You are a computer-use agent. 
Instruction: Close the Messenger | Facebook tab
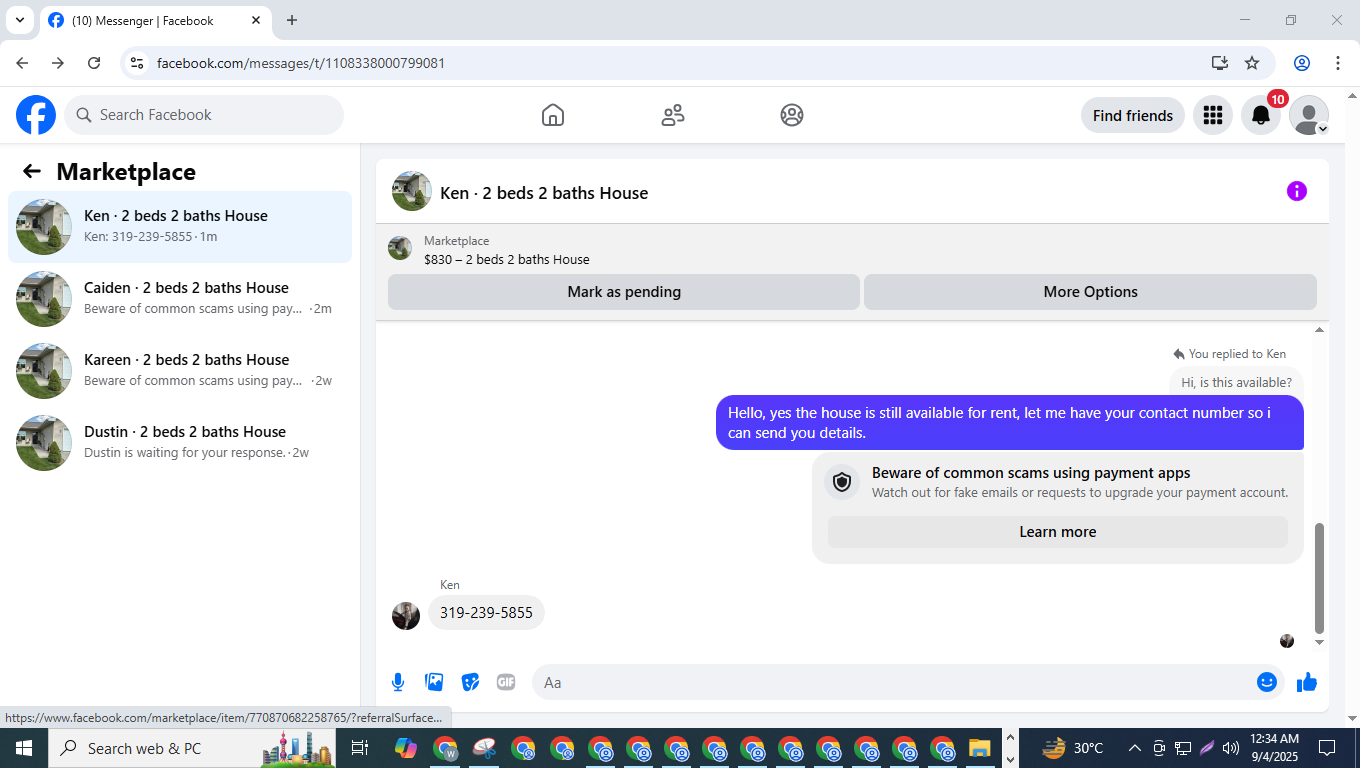pos(256,20)
